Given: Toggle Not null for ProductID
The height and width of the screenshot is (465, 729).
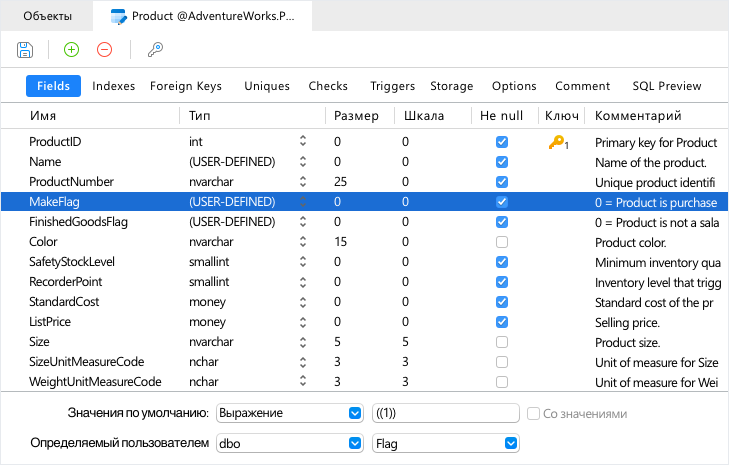Looking at the screenshot, I should [502, 142].
